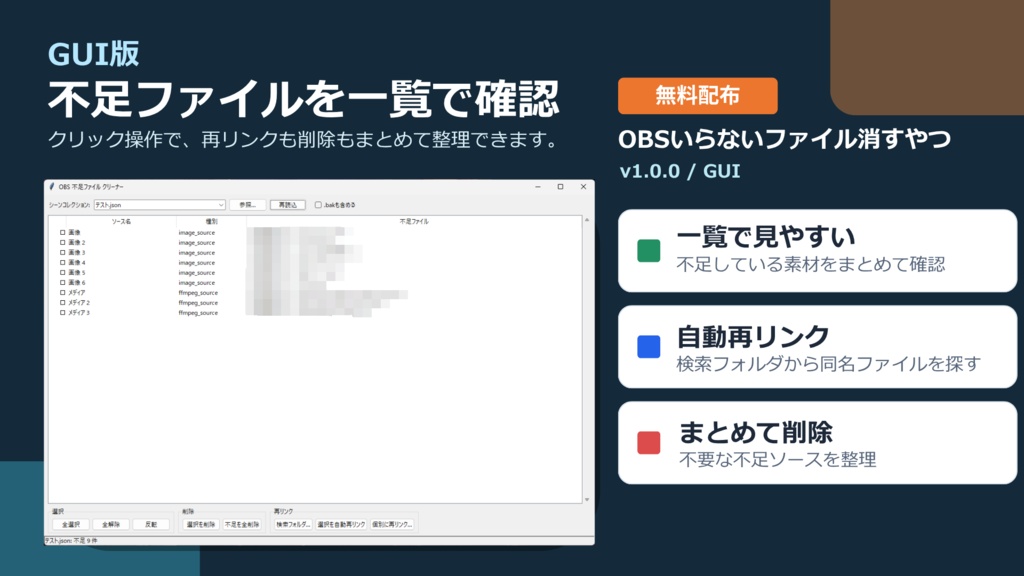Click the 反転 invert selection button
Viewport: 1024px width, 576px height.
coord(151,524)
